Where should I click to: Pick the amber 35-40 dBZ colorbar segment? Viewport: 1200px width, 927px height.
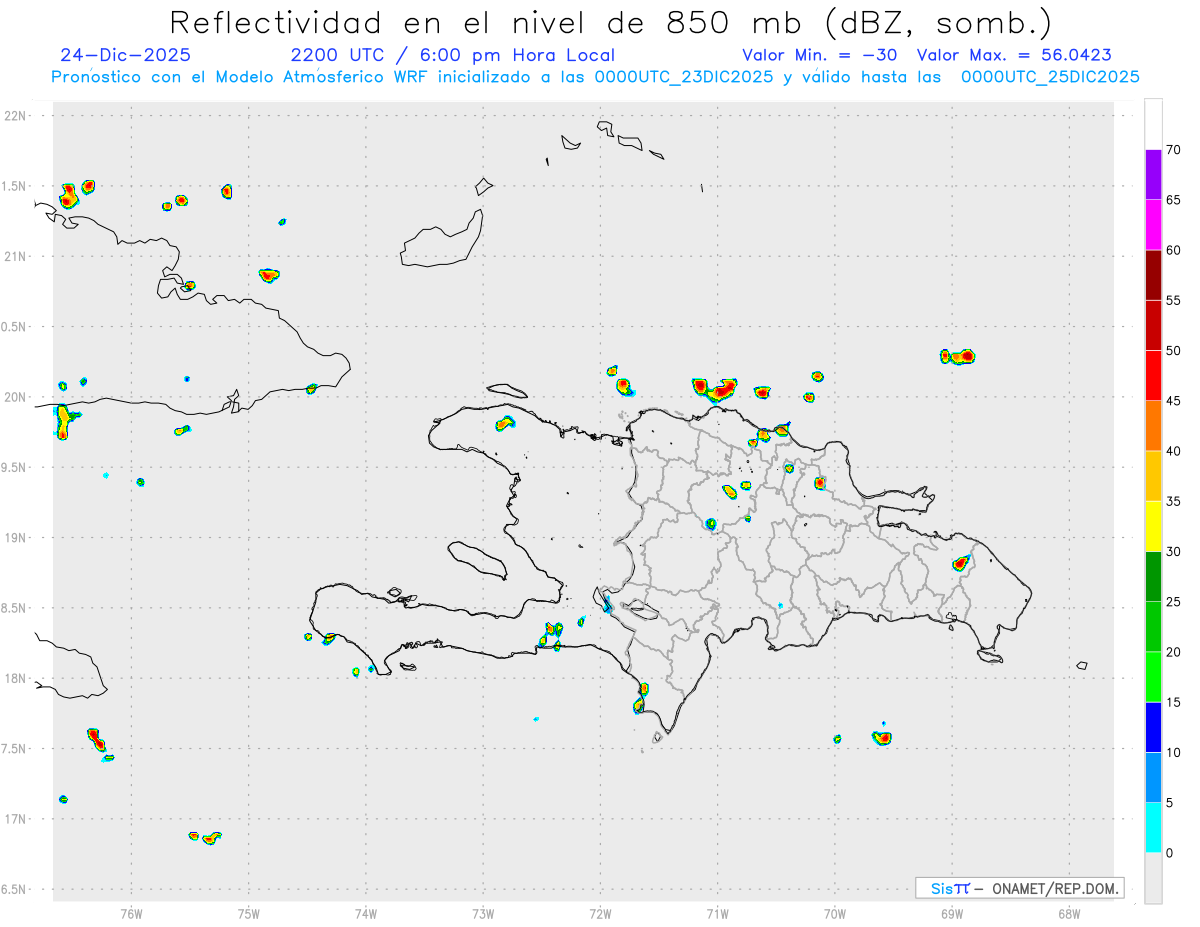[x=1153, y=476]
